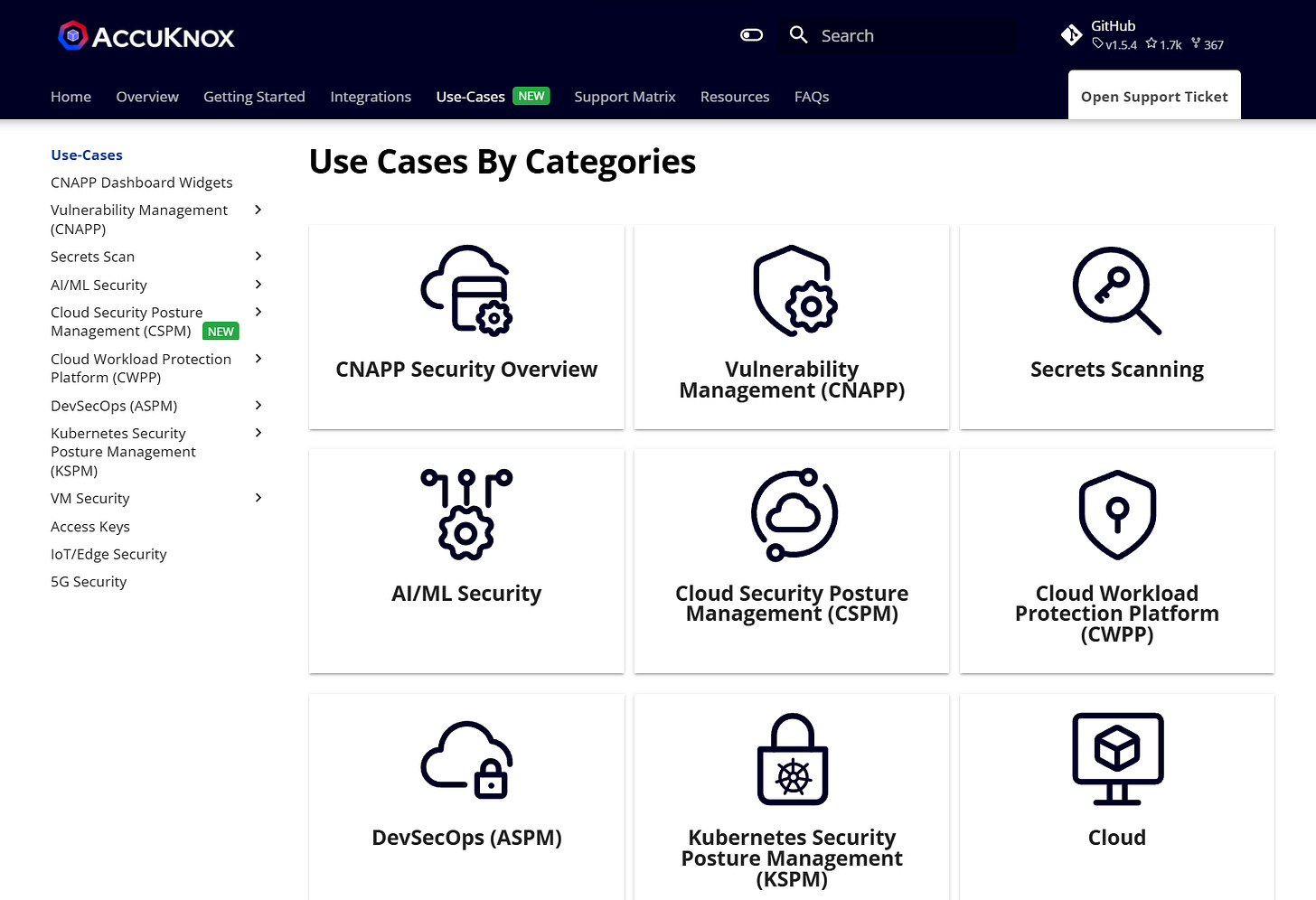
Task: Open the Overview tab
Action: coord(147,97)
